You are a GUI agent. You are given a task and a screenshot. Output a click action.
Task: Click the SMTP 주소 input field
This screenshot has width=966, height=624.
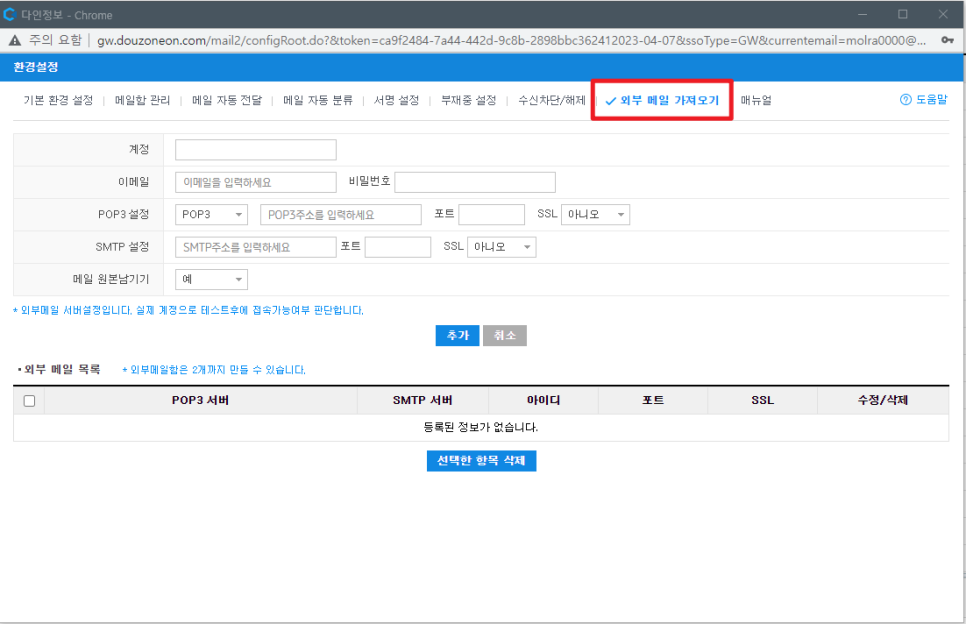coord(256,247)
